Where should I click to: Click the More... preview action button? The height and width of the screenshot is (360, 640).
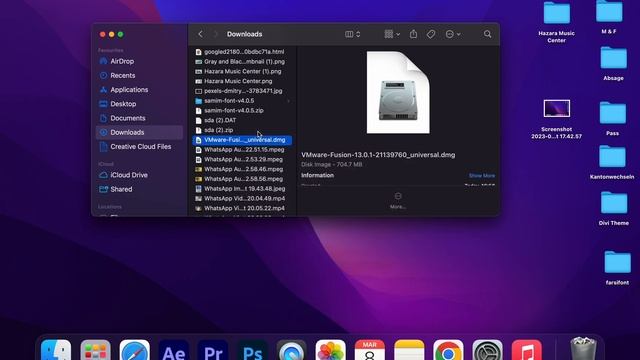(x=398, y=200)
